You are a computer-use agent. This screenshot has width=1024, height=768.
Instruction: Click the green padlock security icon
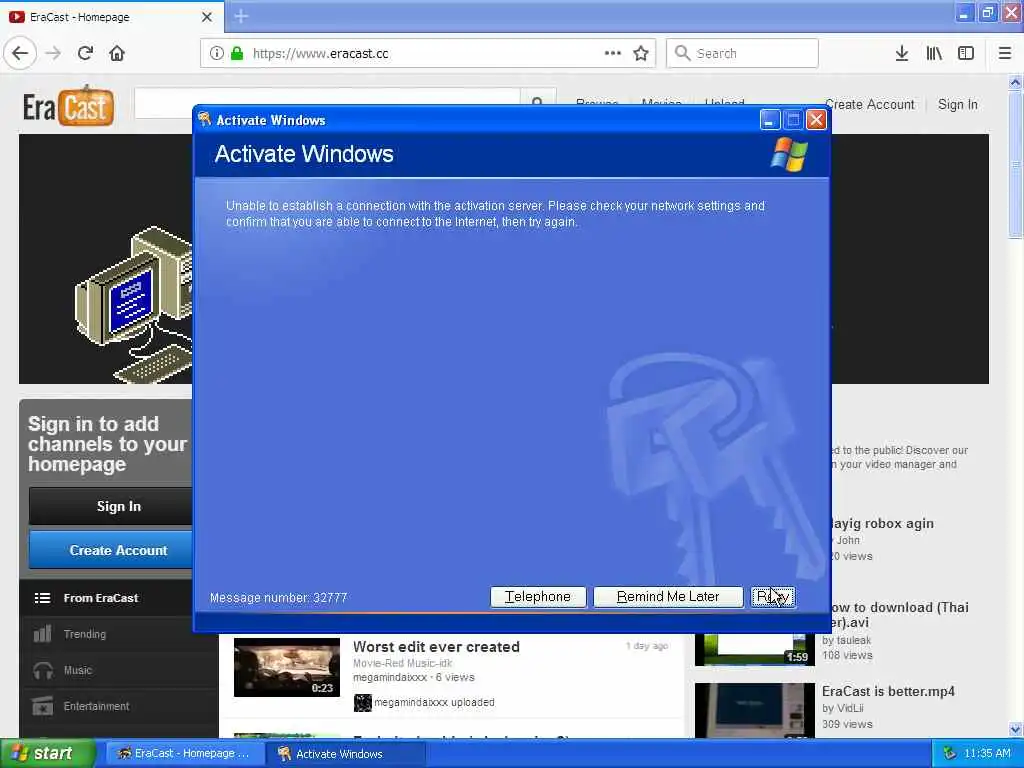(x=237, y=54)
